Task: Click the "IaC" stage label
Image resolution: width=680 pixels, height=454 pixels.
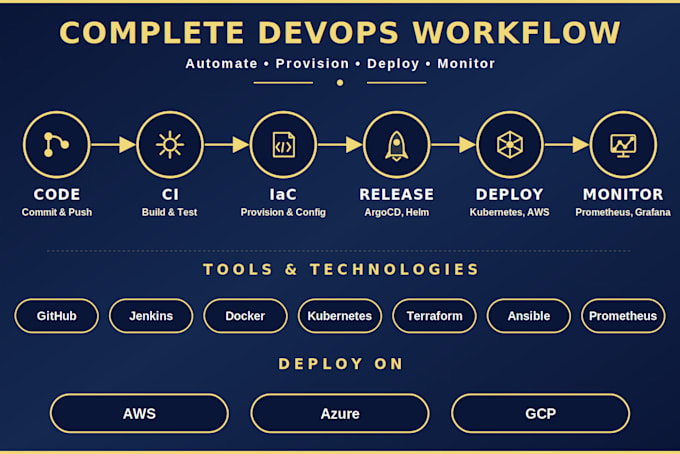Action: (x=283, y=194)
